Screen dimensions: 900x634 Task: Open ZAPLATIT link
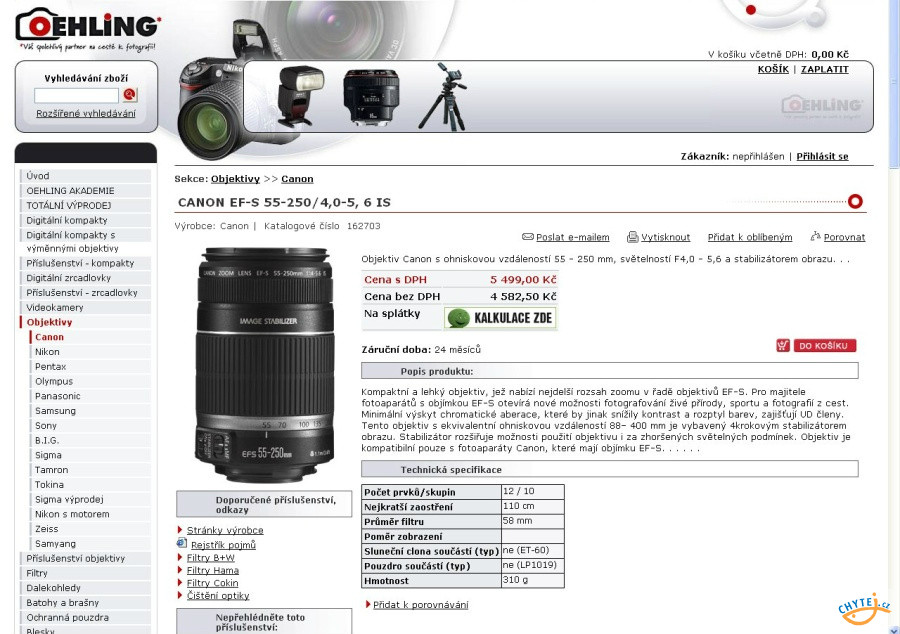click(825, 69)
